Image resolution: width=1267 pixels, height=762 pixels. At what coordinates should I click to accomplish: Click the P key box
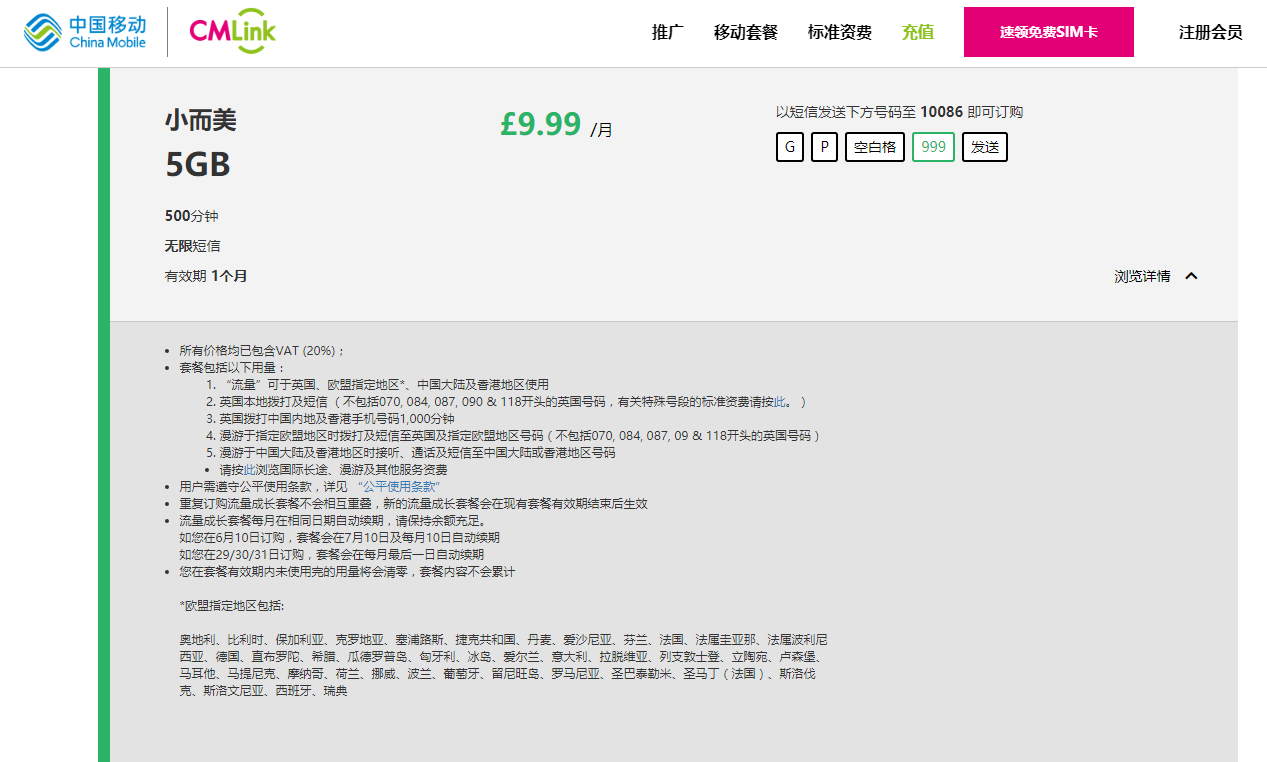pos(824,147)
